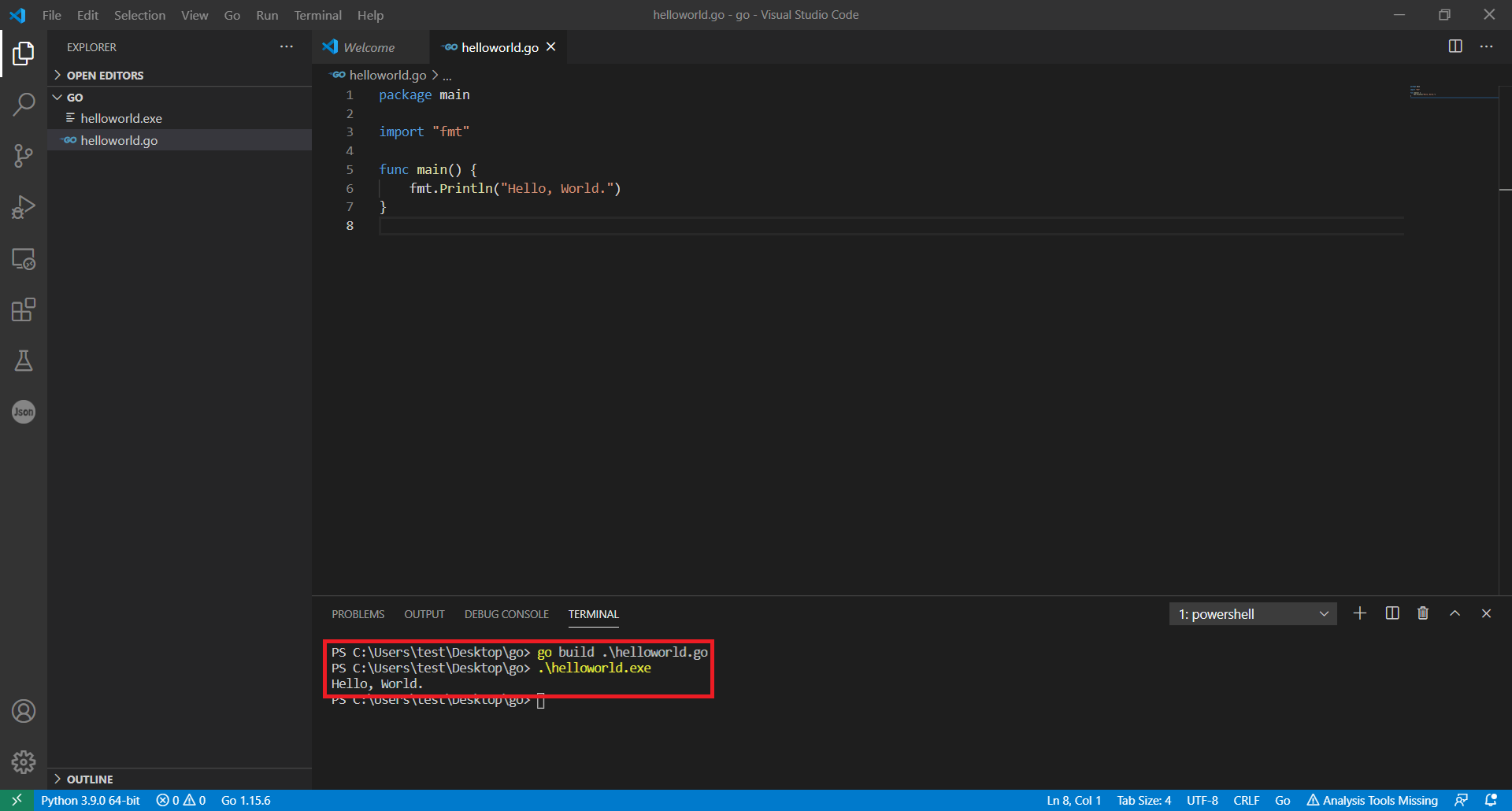Viewport: 1512px width, 811px height.
Task: Open the Source Control view
Action: coord(24,156)
